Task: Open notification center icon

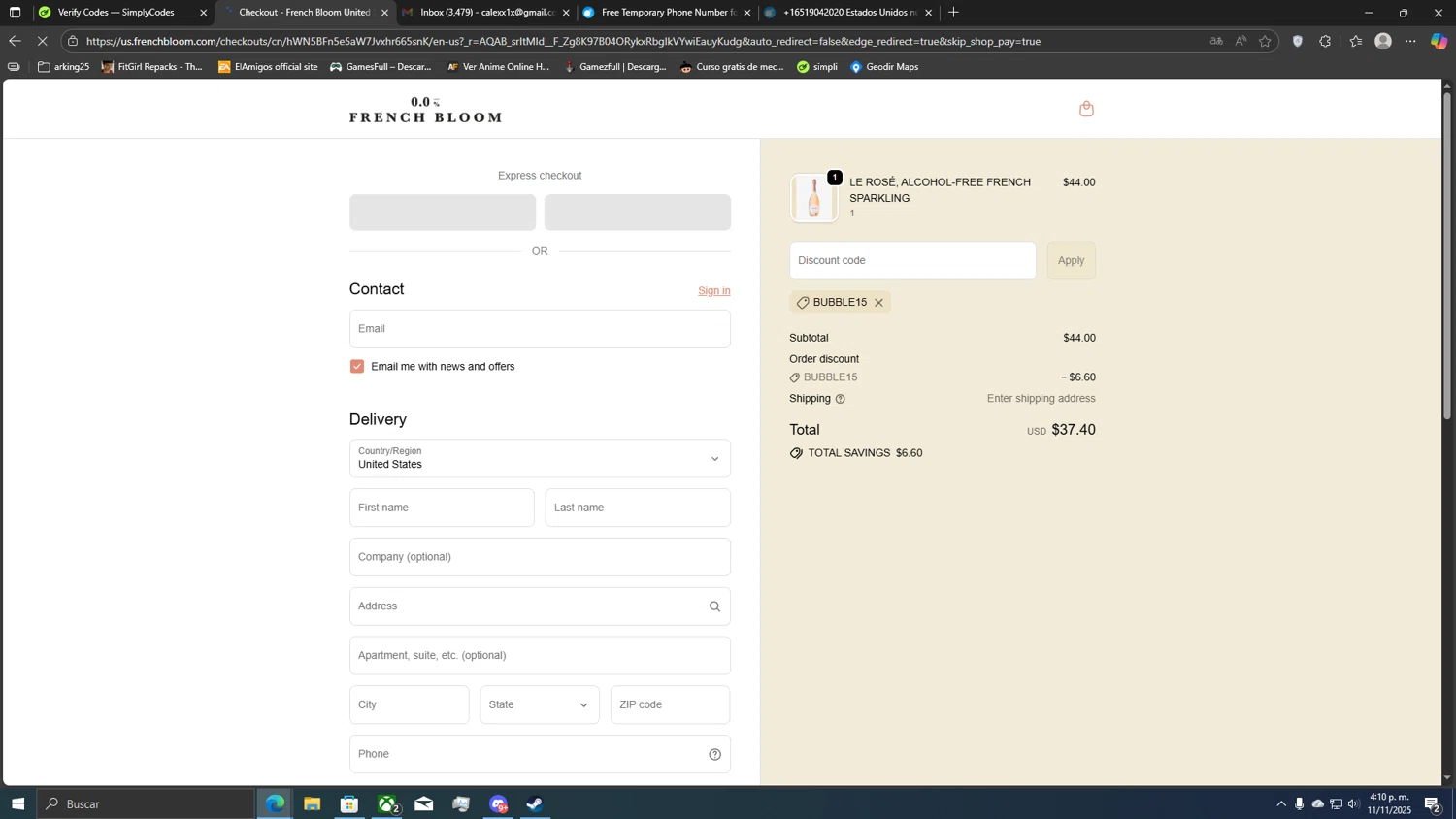Action: pyautogui.click(x=1432, y=803)
